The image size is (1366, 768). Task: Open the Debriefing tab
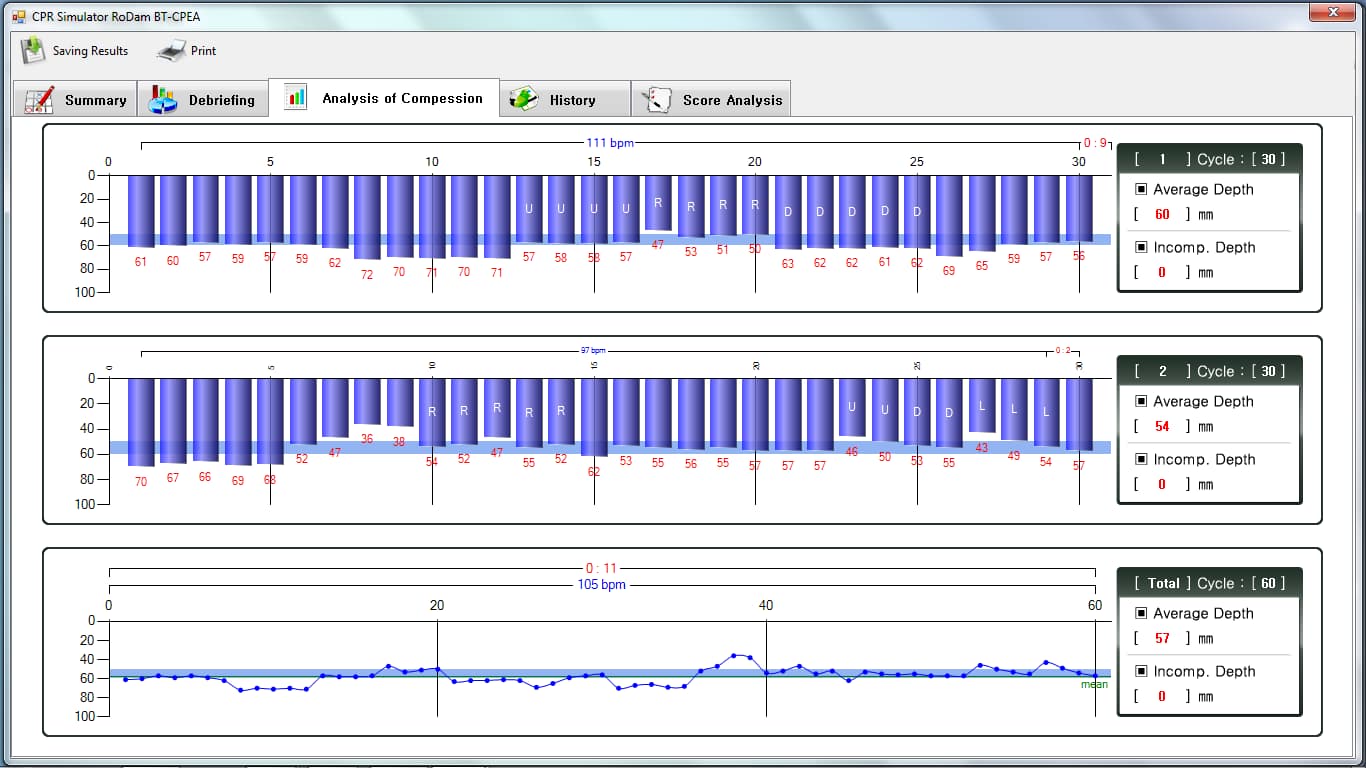pyautogui.click(x=203, y=99)
